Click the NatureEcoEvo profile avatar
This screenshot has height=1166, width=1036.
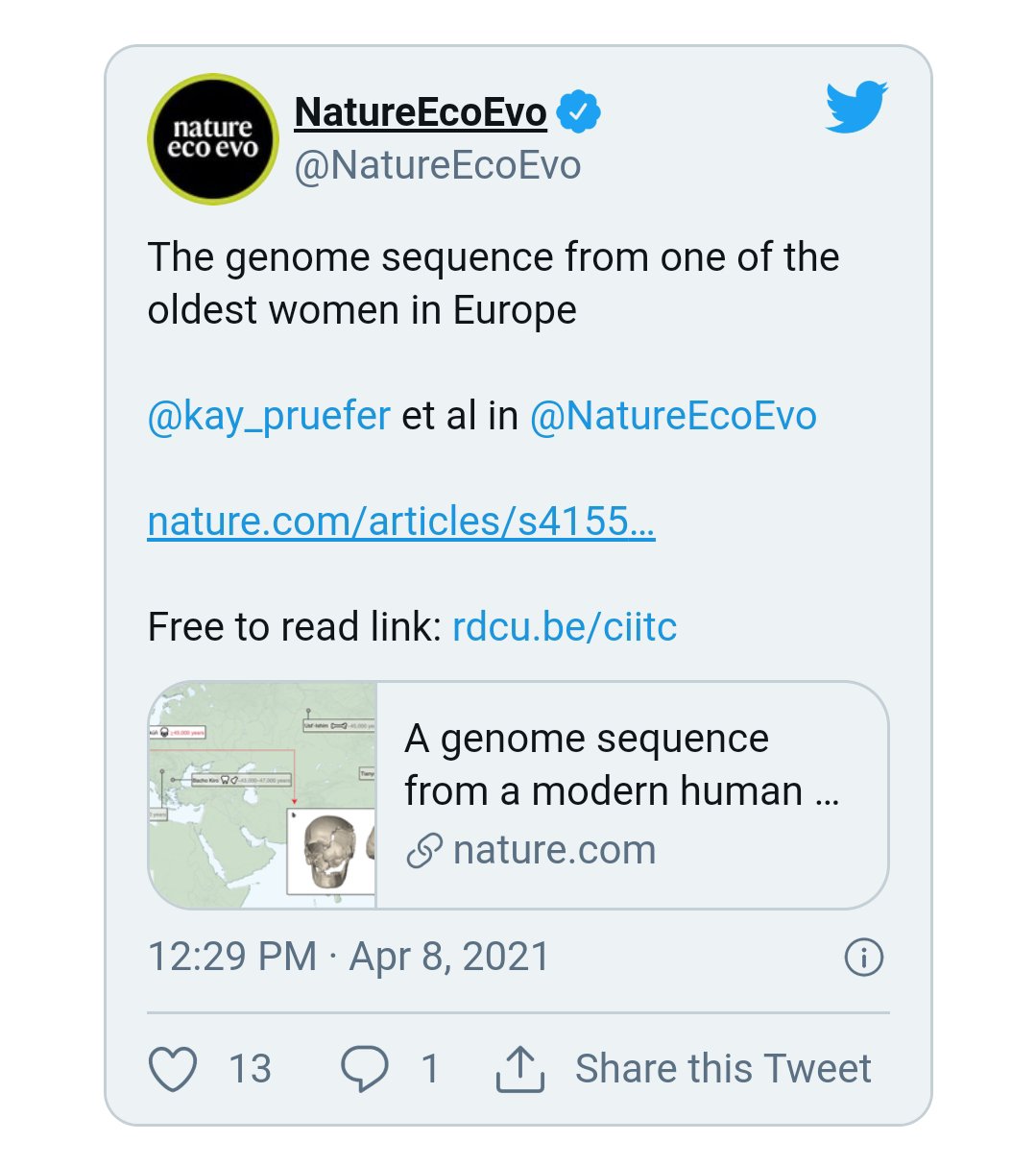coord(212,139)
